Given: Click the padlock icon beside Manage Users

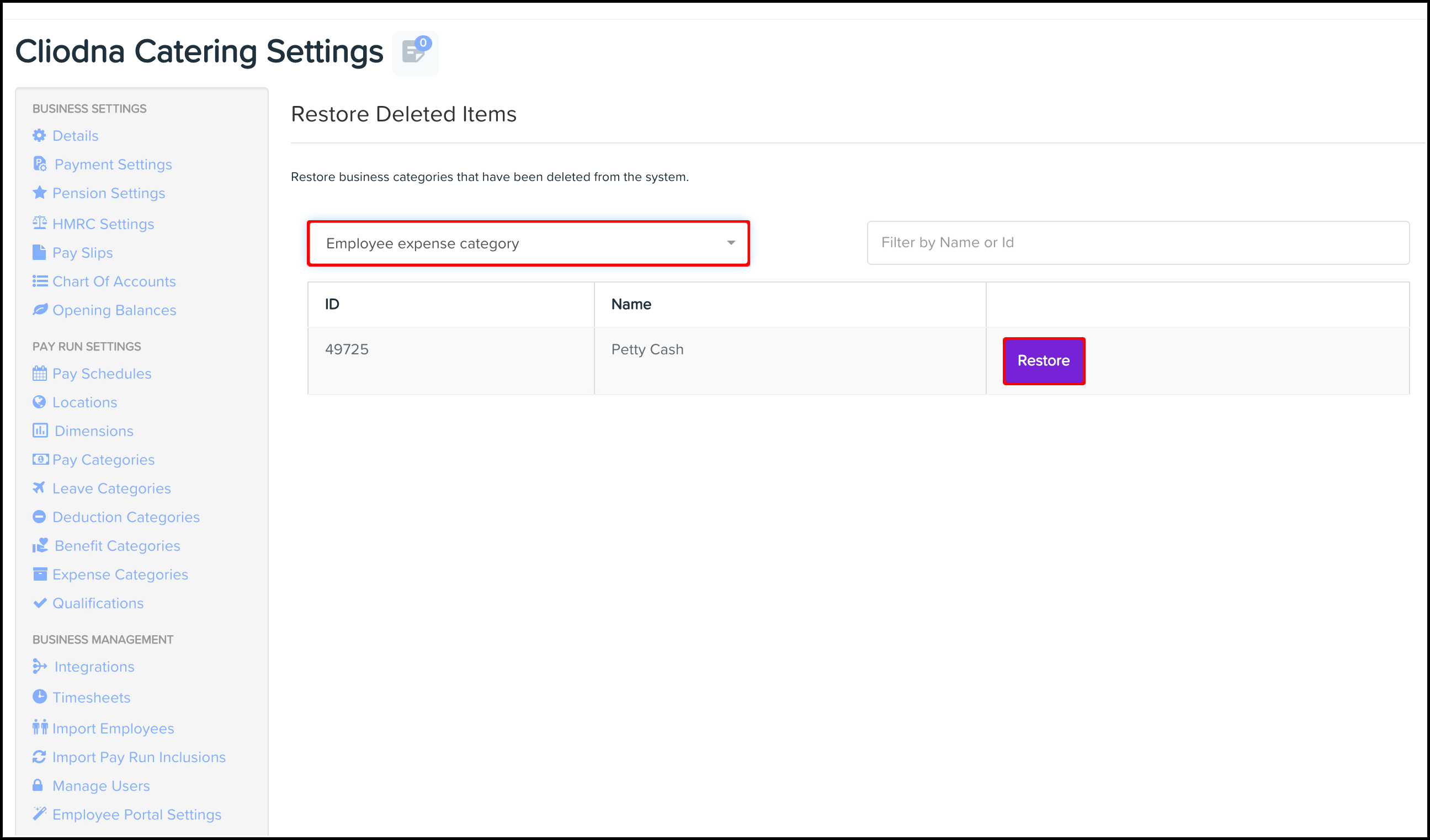Looking at the screenshot, I should 38,785.
